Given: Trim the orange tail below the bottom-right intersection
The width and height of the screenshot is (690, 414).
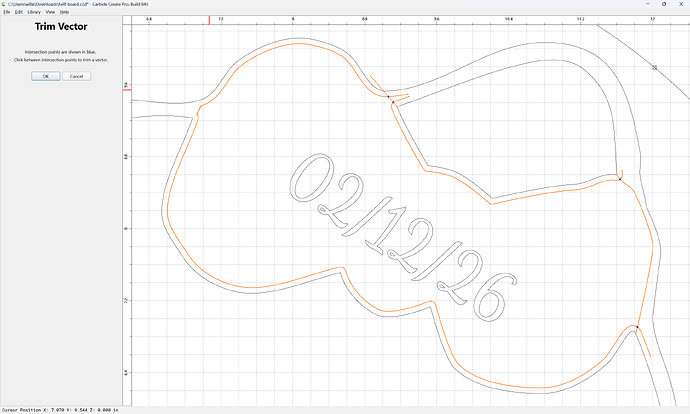Looking at the screenshot, I should coord(644,342).
